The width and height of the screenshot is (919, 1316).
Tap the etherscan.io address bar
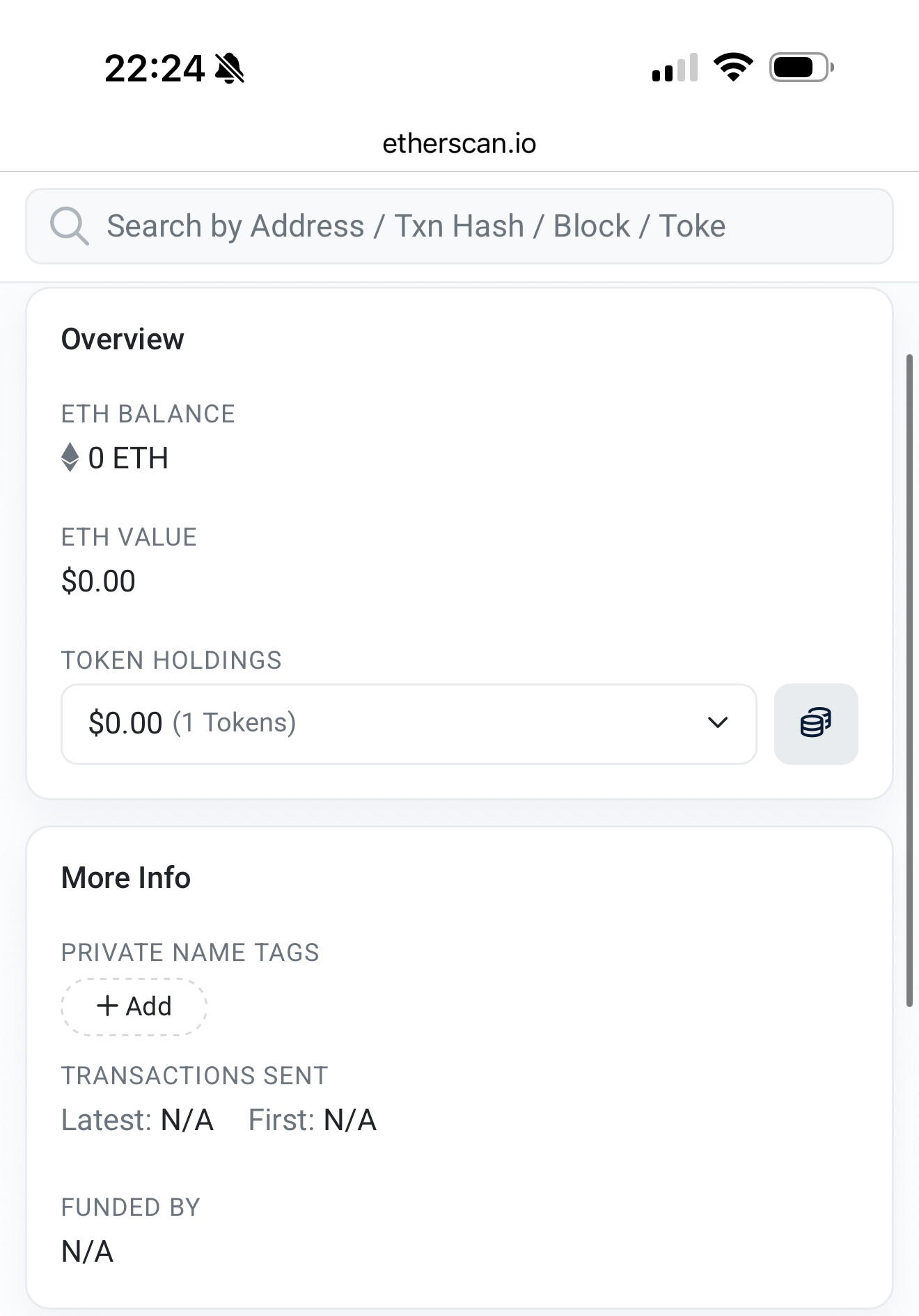(x=459, y=143)
